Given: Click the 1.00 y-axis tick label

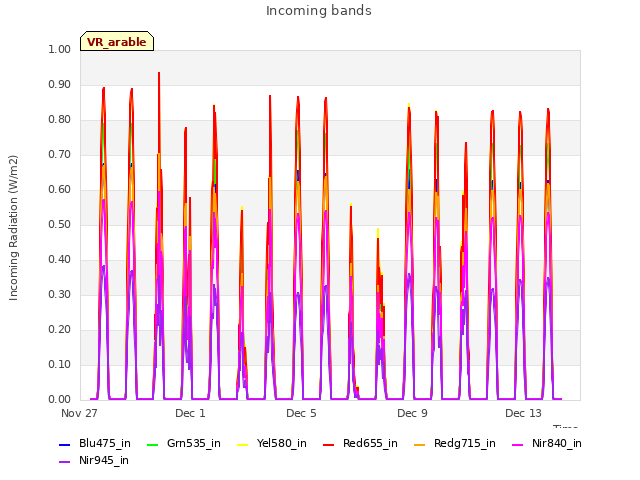Looking at the screenshot, I should (60, 50).
